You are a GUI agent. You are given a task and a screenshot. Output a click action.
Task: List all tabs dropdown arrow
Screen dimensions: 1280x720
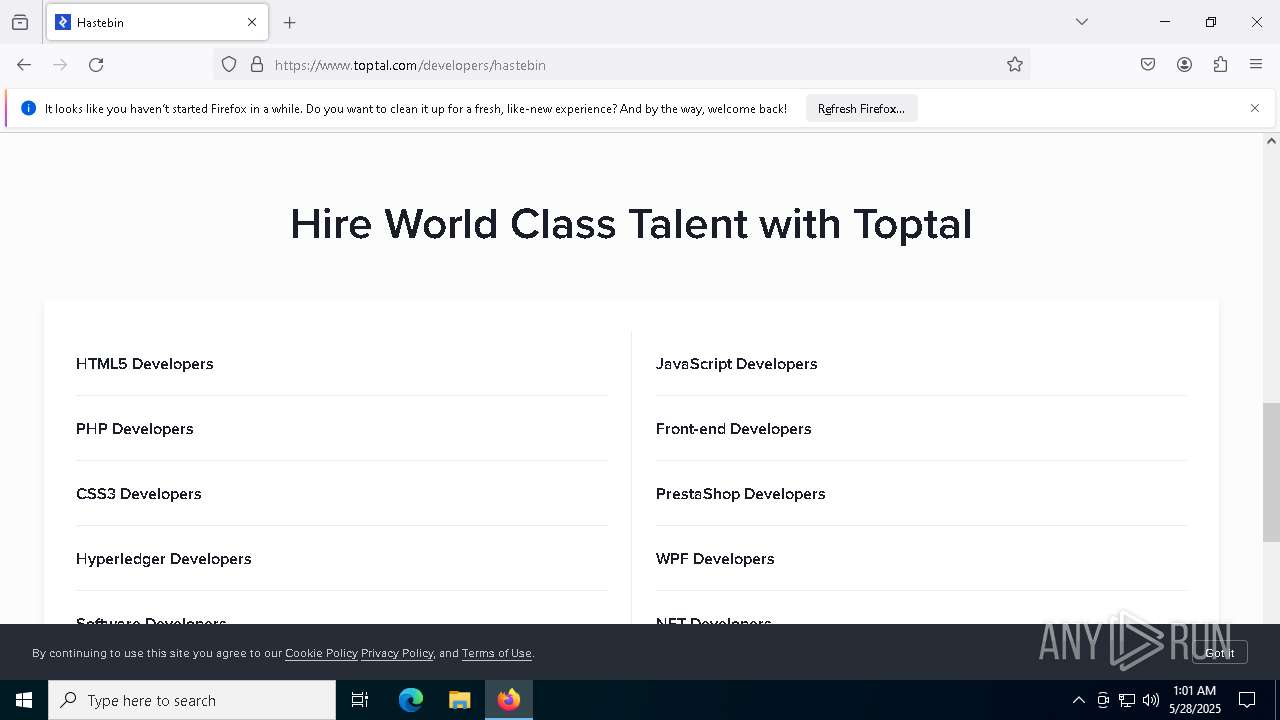1081,22
